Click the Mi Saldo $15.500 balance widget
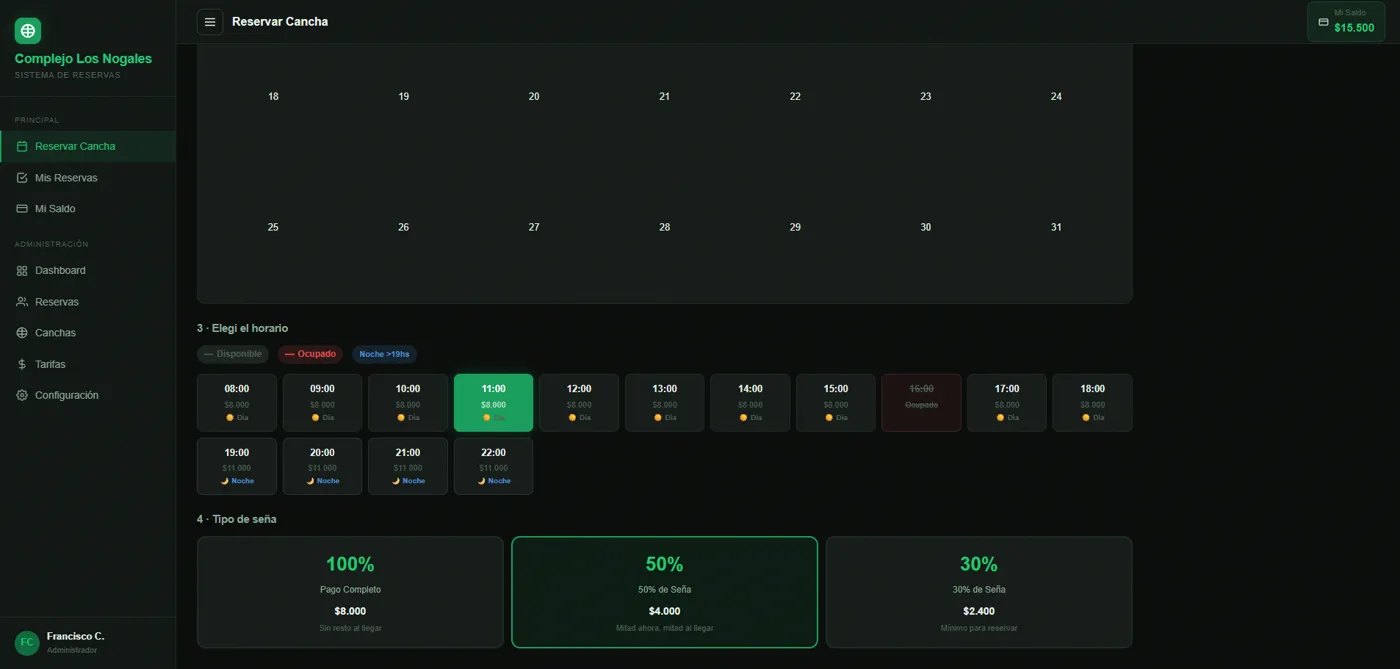This screenshot has width=1400, height=669. tap(1346, 22)
